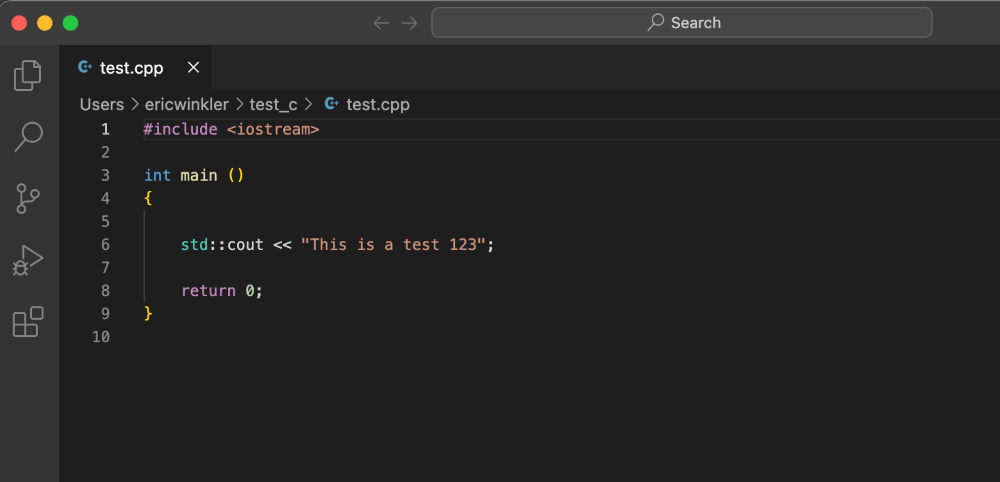The height and width of the screenshot is (482, 1000).
Task: Click the Search command center field
Action: [x=682, y=23]
